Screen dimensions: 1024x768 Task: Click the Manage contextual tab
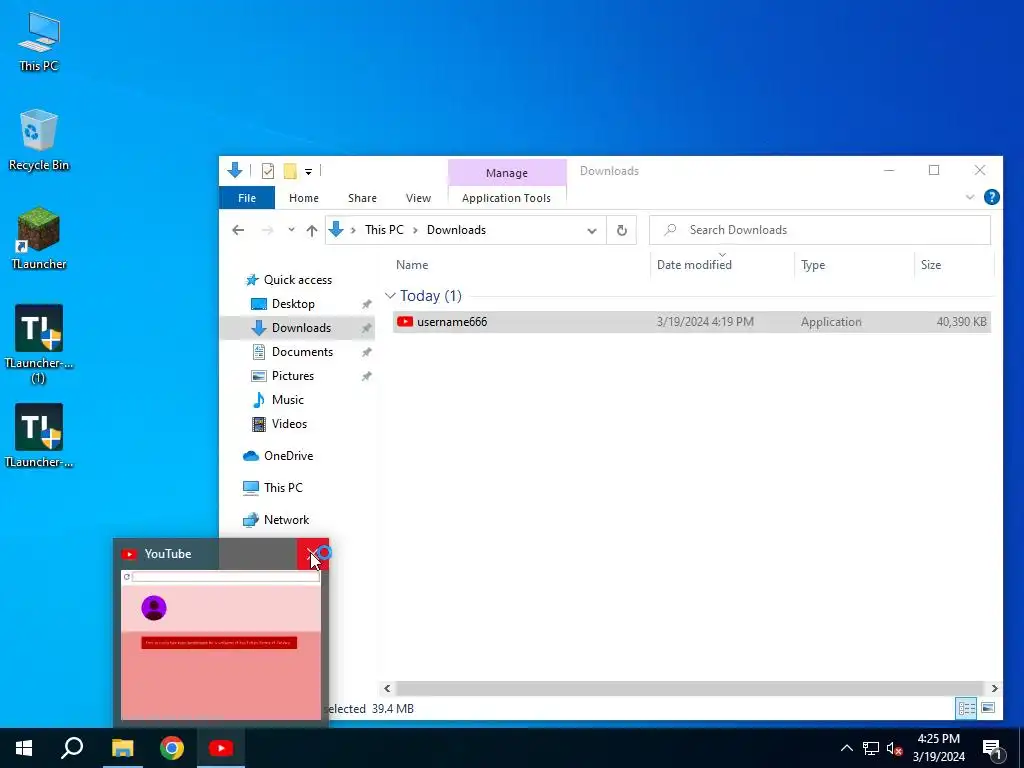click(507, 173)
